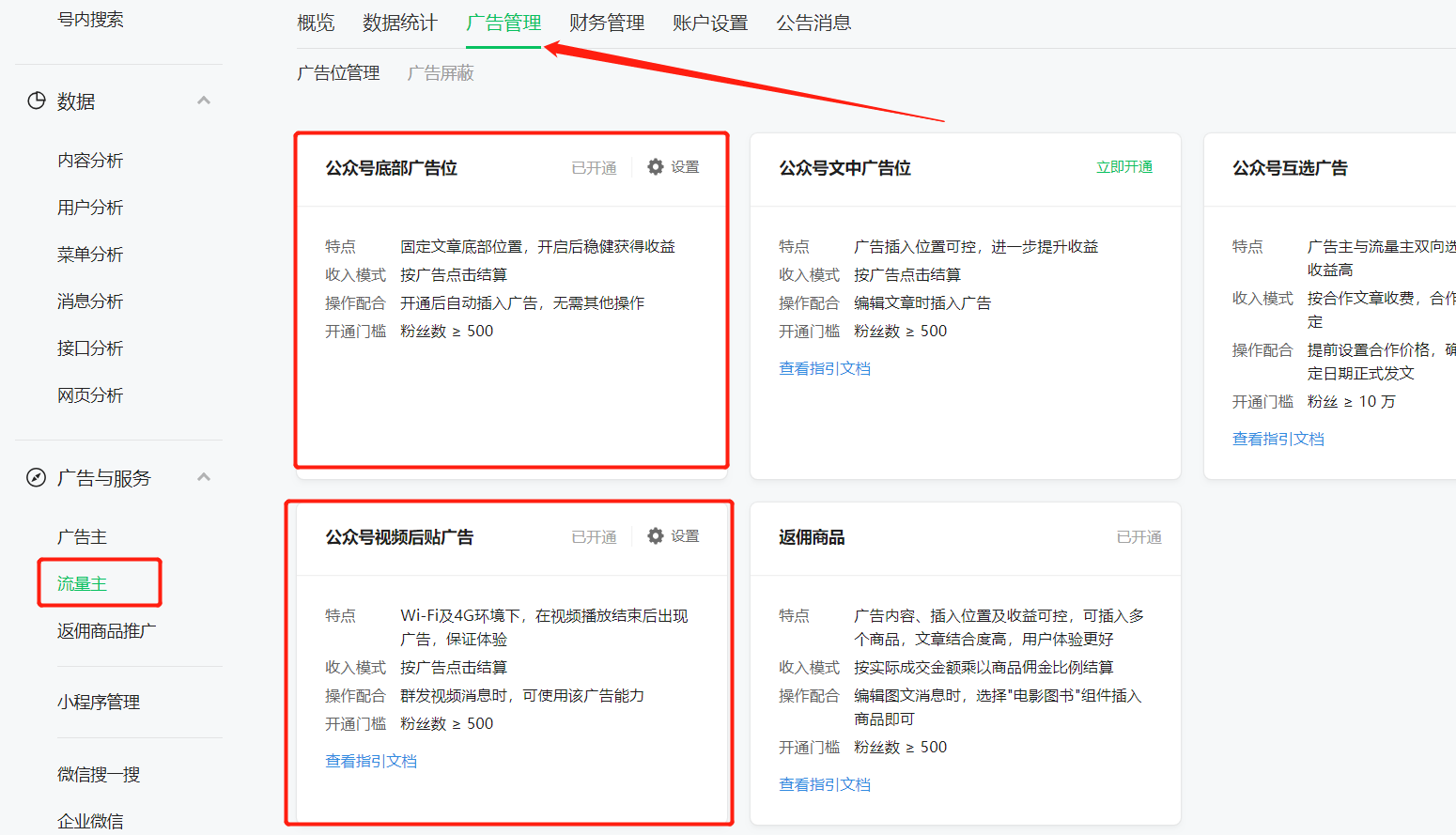This screenshot has height=835, width=1456.
Task: Open 查看指引文档 under 公众号视频后贴广告
Action: 371,762
